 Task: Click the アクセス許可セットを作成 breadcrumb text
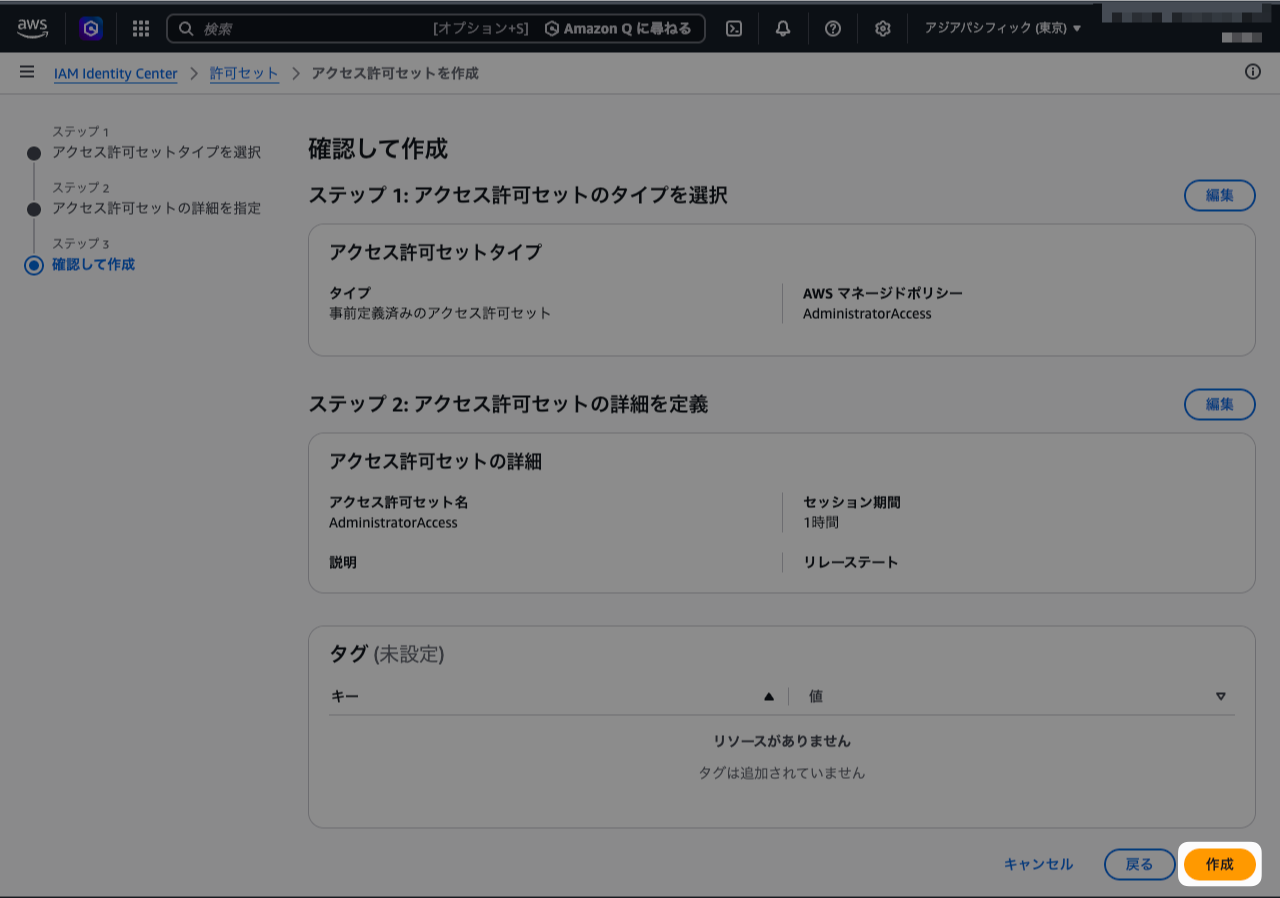click(395, 73)
